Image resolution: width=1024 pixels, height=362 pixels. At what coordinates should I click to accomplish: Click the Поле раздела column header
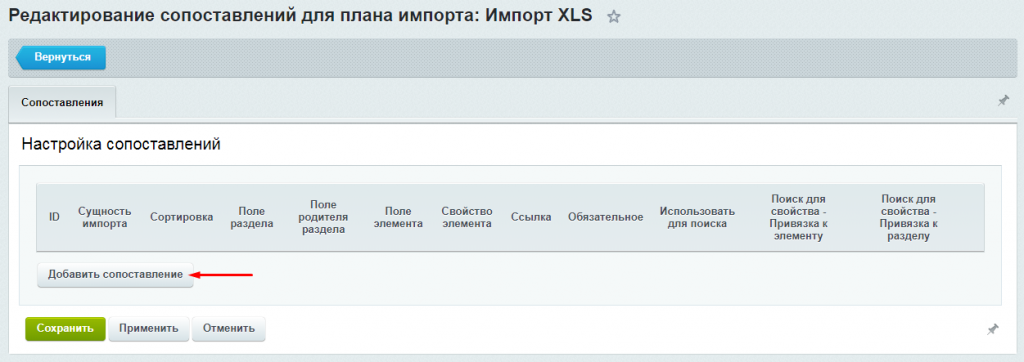(251, 218)
